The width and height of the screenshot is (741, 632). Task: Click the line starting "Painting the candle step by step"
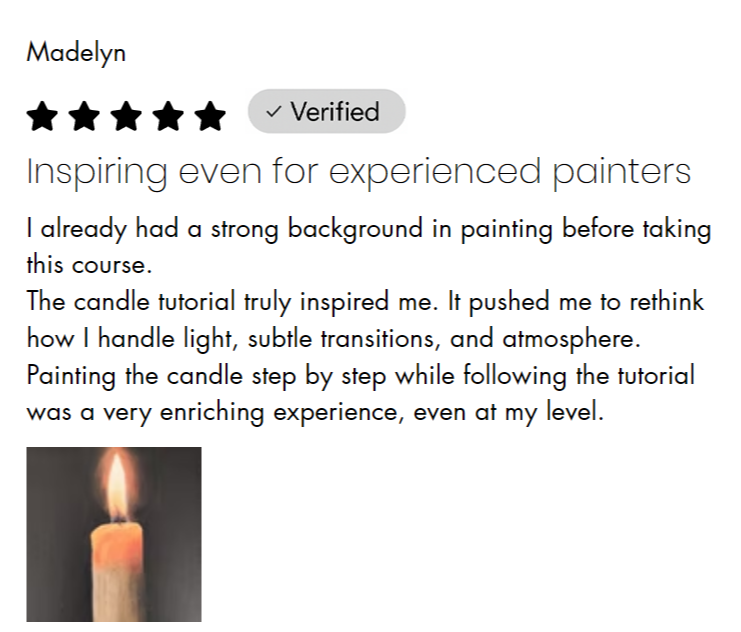tap(360, 376)
